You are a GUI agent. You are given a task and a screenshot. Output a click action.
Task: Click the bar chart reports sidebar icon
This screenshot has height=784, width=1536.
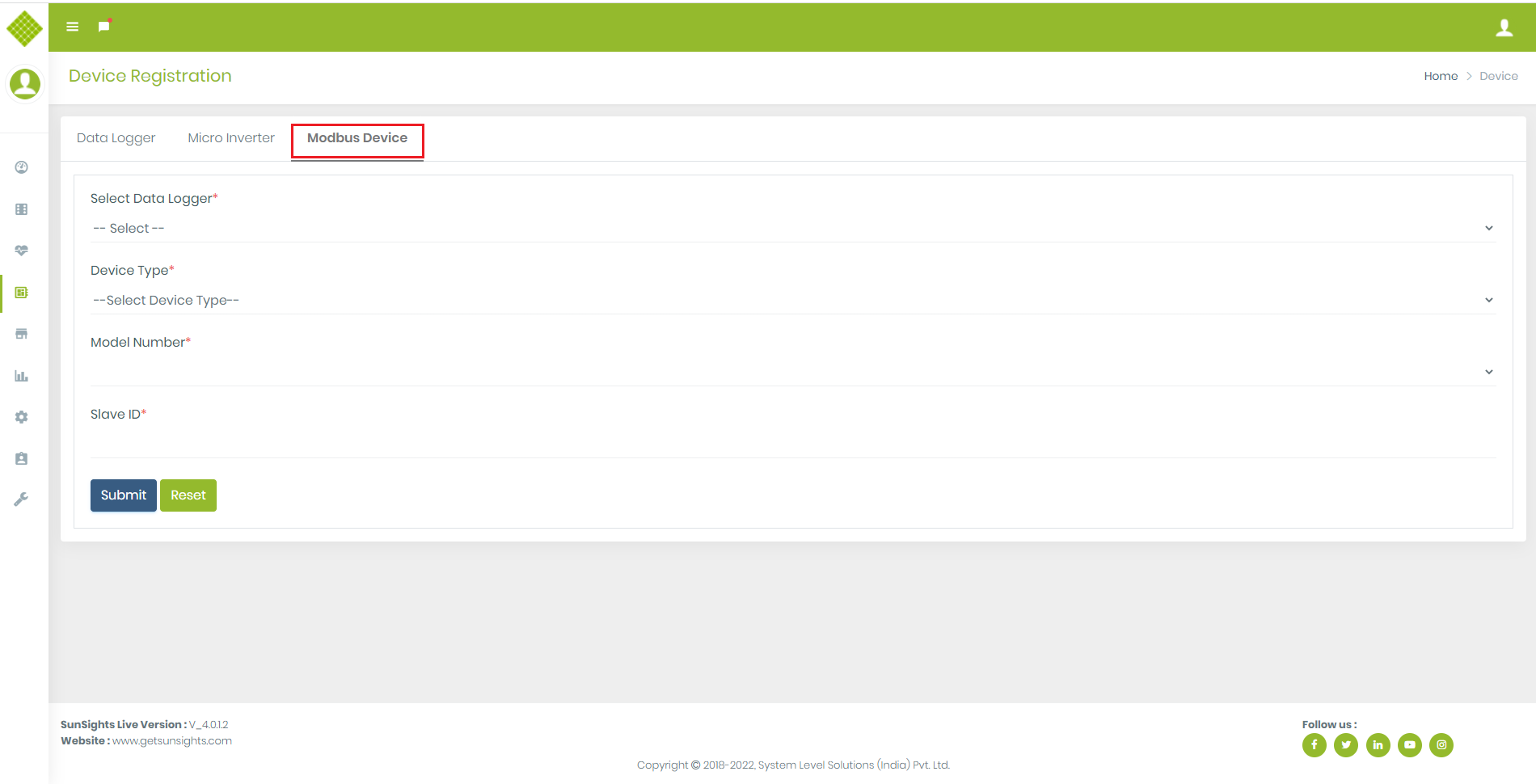pos(22,376)
